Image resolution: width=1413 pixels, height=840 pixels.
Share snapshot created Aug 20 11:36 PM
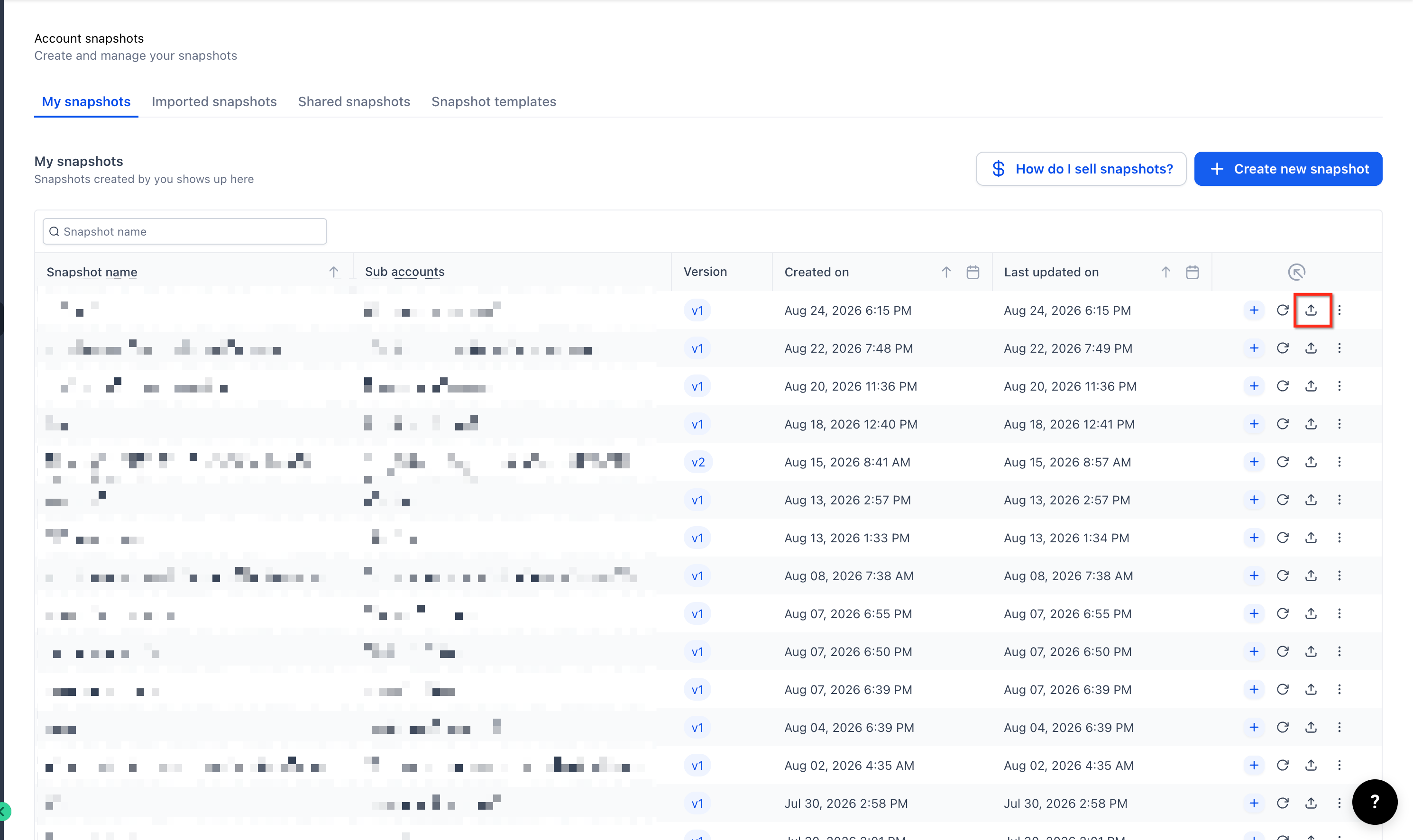[x=1311, y=386]
